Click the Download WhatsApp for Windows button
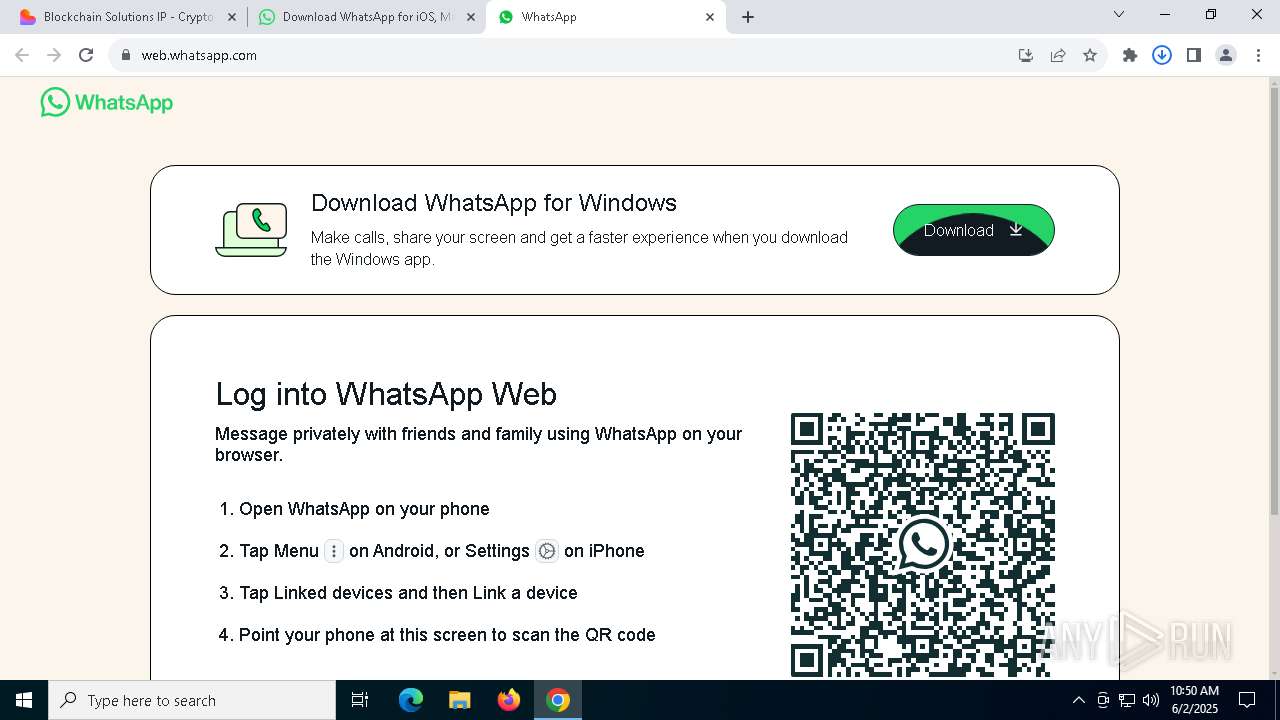This screenshot has height=720, width=1280. point(973,230)
